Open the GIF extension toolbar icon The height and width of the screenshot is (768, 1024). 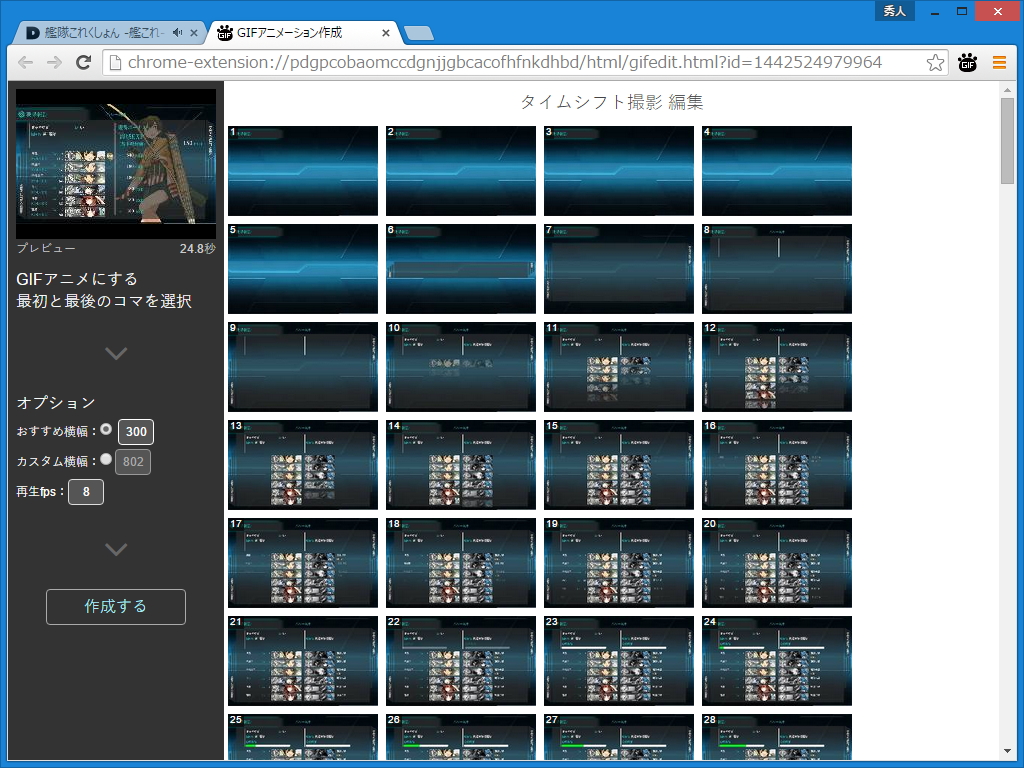pos(967,63)
